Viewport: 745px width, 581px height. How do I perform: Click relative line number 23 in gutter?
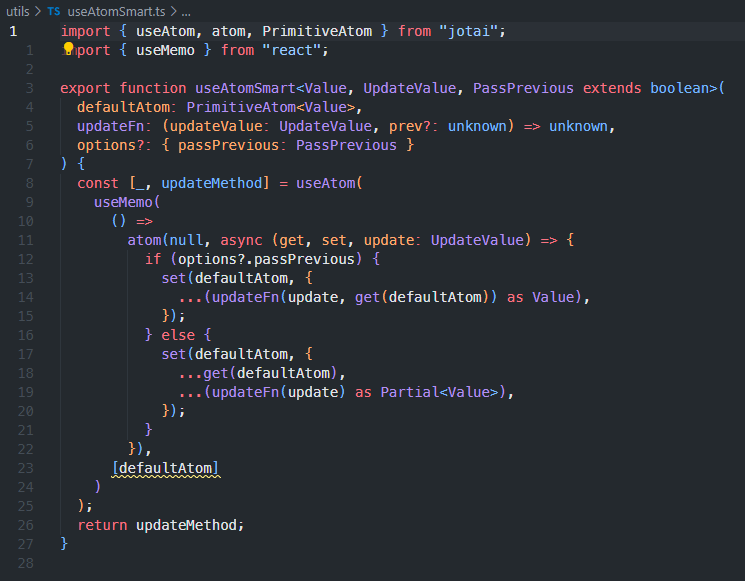[x=26, y=468]
